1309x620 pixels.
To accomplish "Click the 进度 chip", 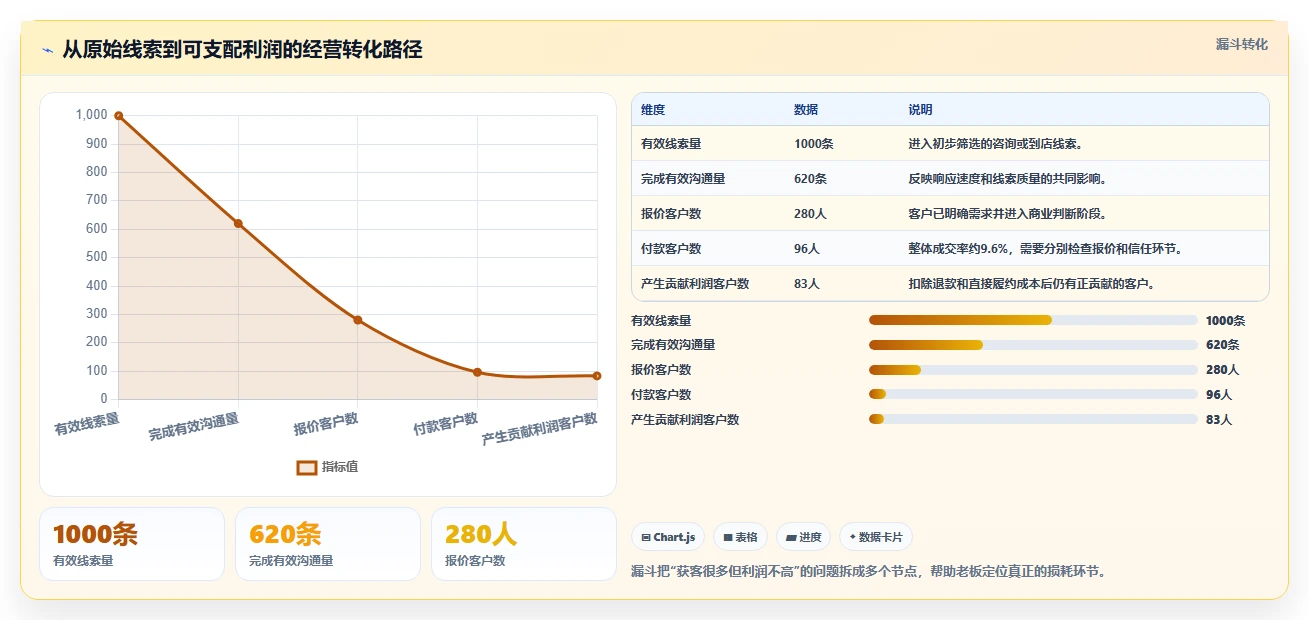I will click(x=803, y=537).
